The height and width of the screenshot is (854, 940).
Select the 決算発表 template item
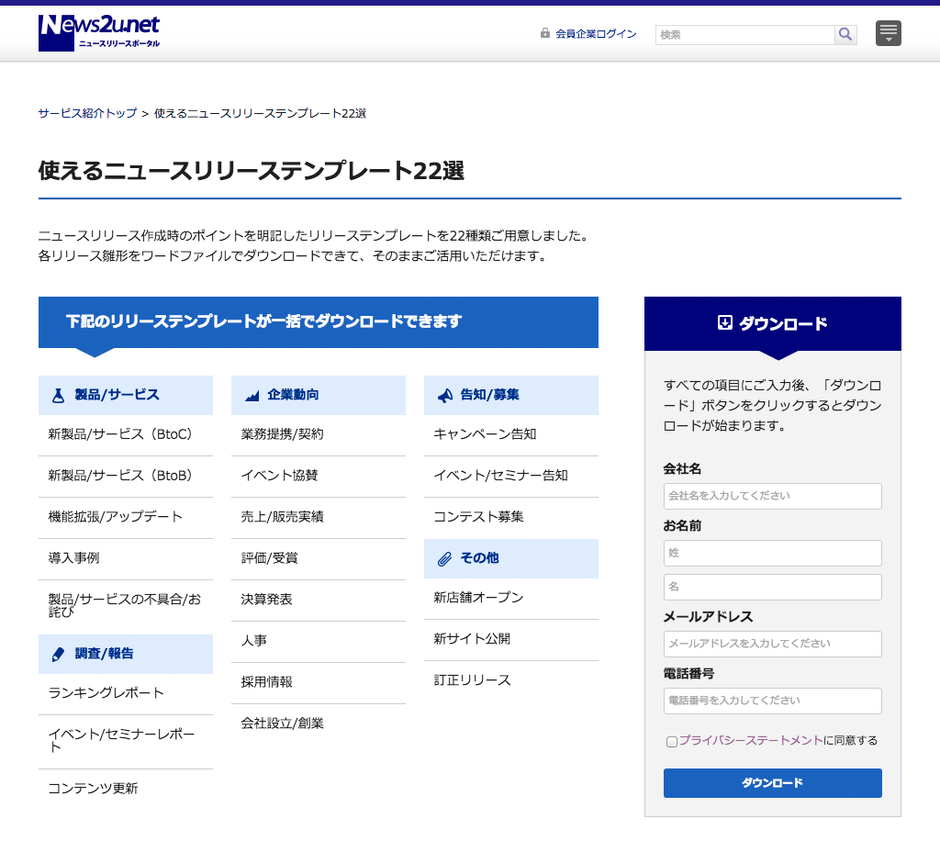click(x=267, y=599)
